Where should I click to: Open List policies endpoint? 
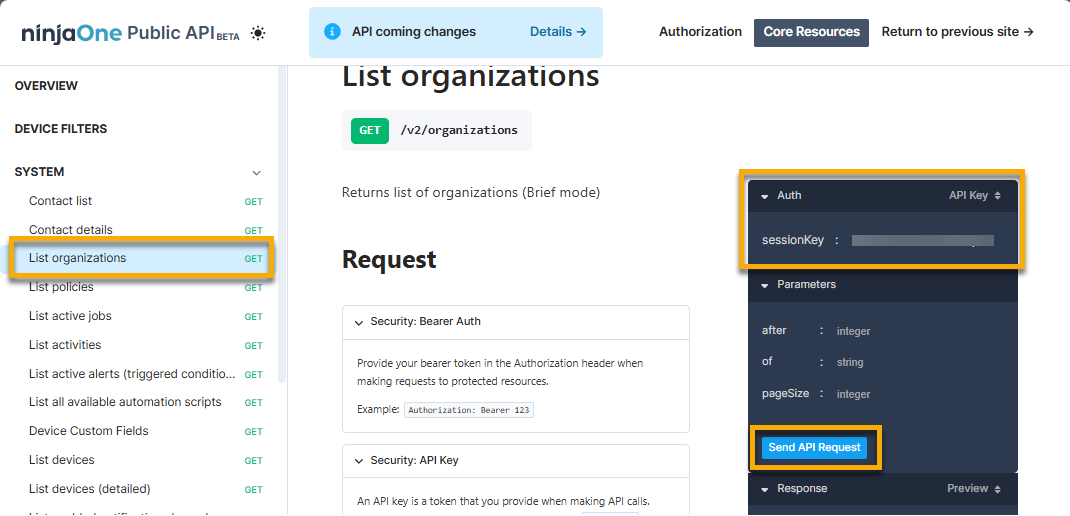145,287
